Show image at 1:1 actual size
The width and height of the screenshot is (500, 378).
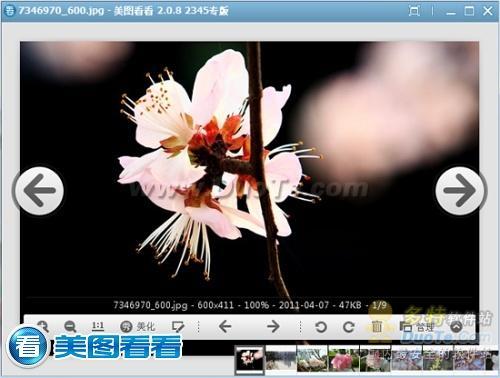pos(98,326)
